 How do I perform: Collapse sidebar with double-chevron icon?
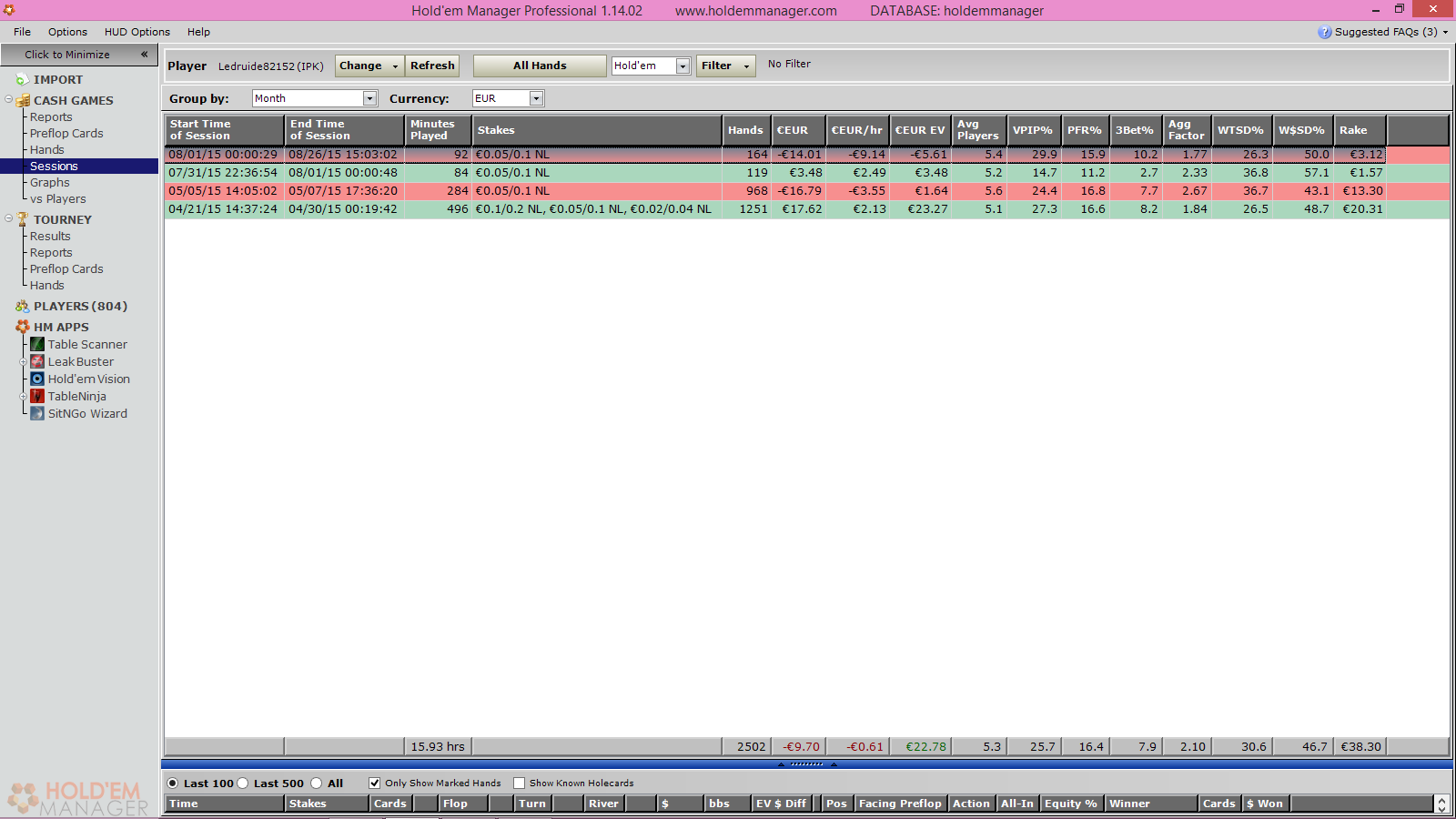click(144, 55)
